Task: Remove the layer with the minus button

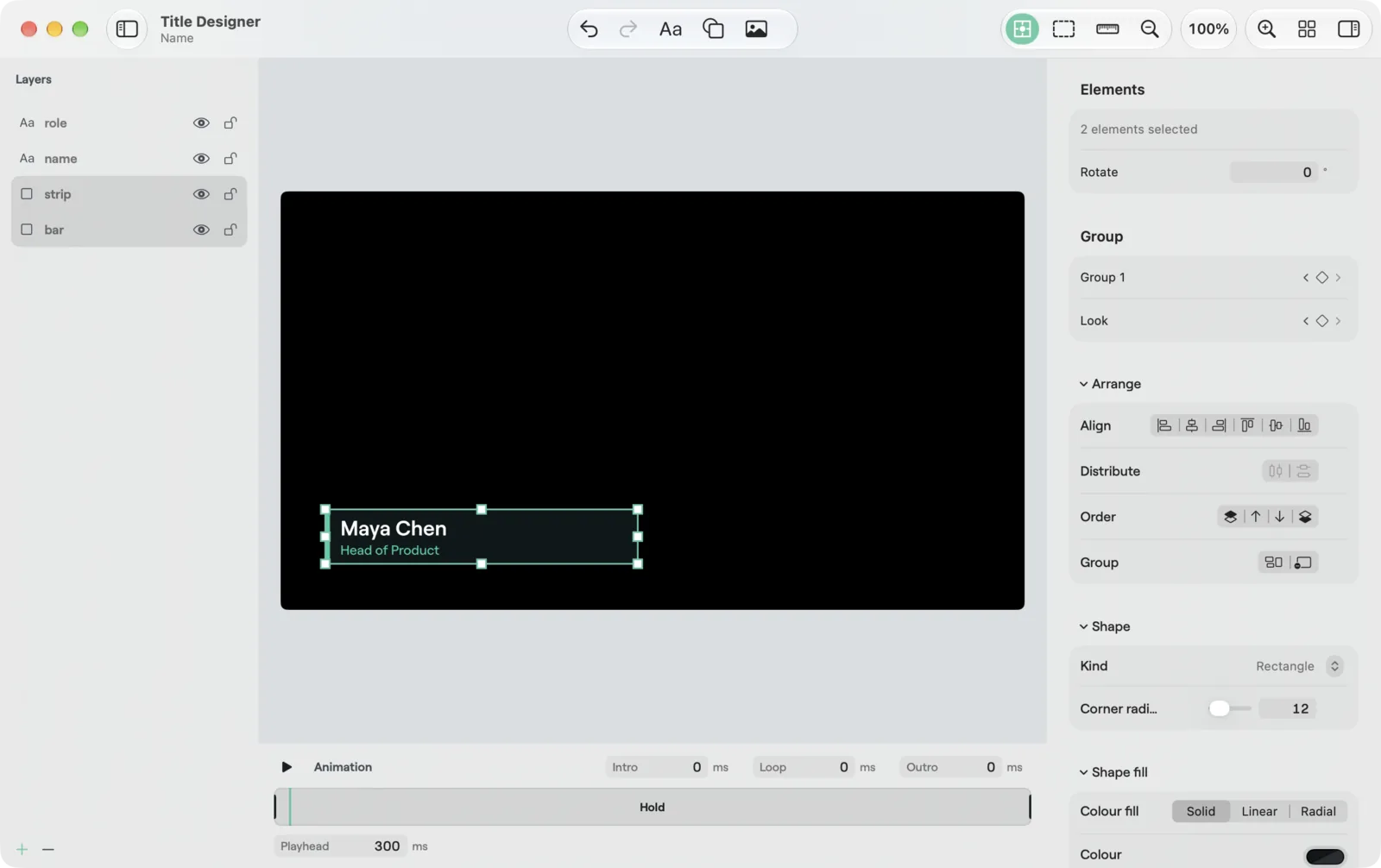Action: point(48,849)
